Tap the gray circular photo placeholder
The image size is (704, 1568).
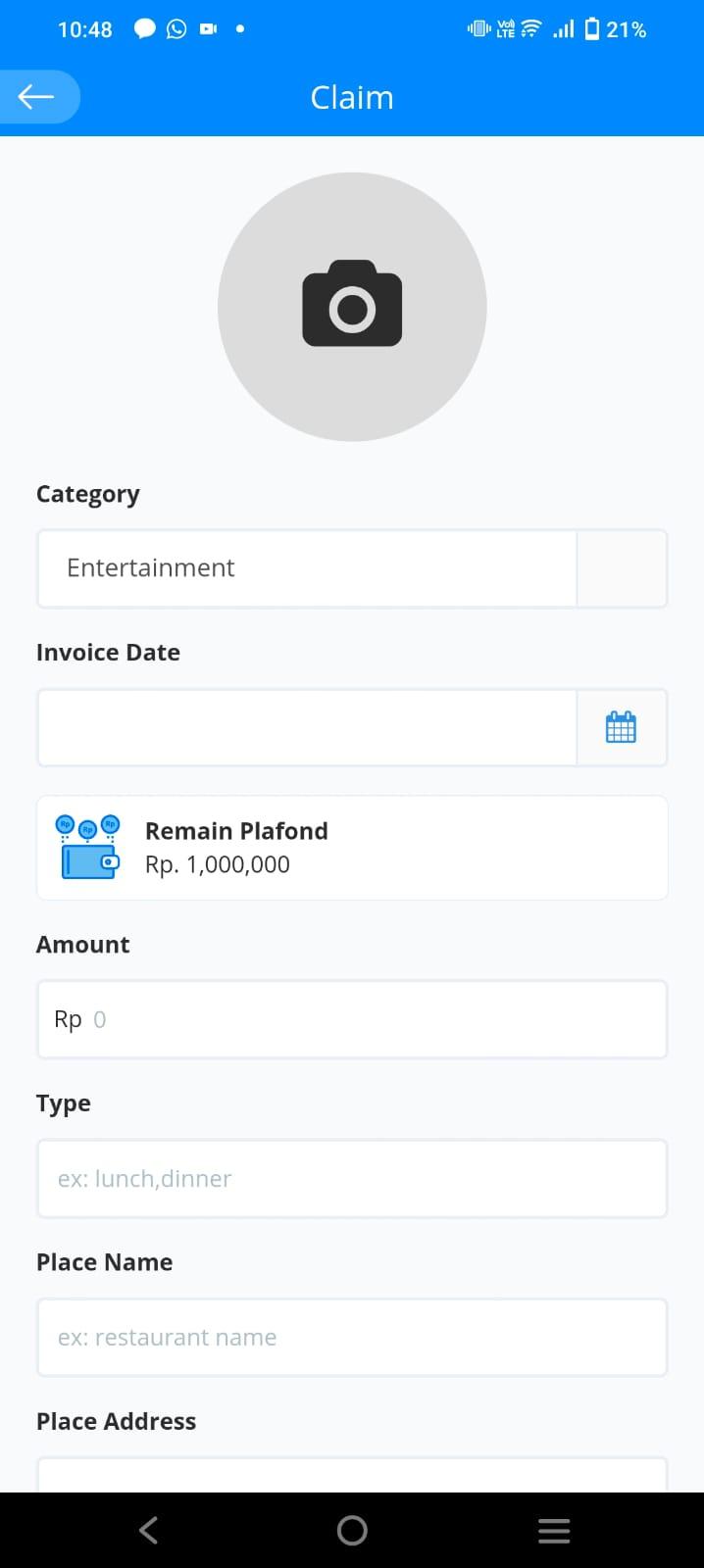coord(352,307)
